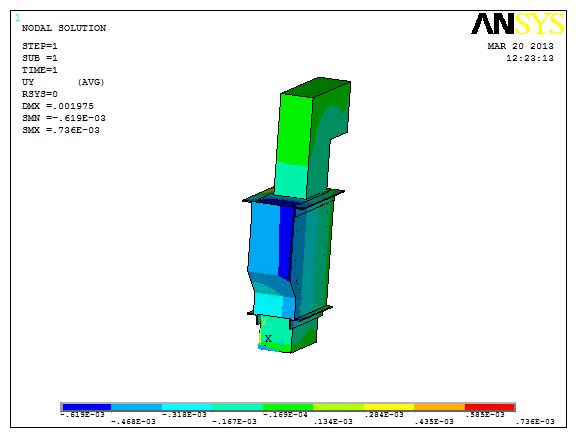Click the yellow legend color swatch
584x438 pixels.
pyautogui.click(x=389, y=407)
